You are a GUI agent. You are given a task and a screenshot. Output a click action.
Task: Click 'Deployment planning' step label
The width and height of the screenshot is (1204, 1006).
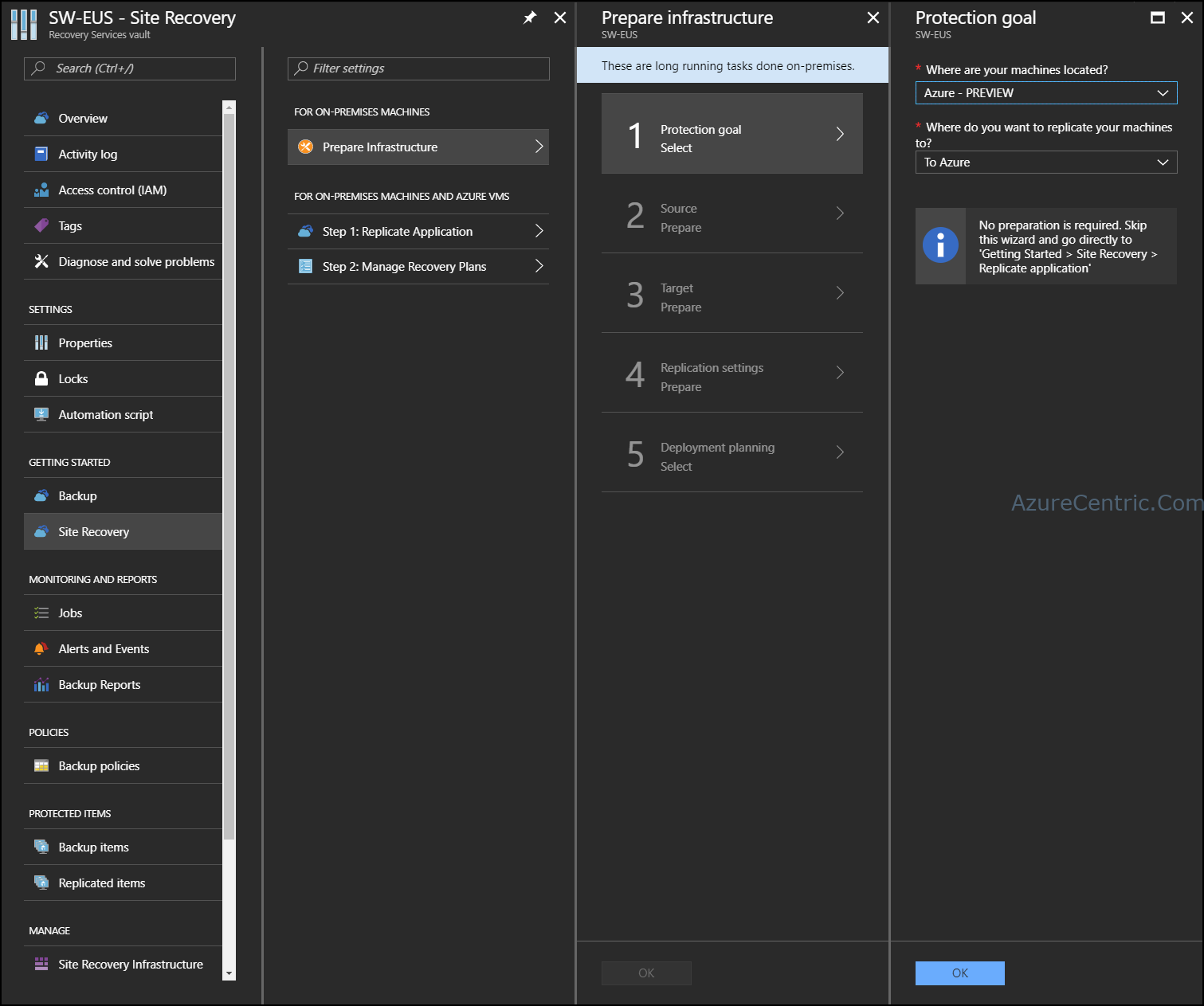717,447
